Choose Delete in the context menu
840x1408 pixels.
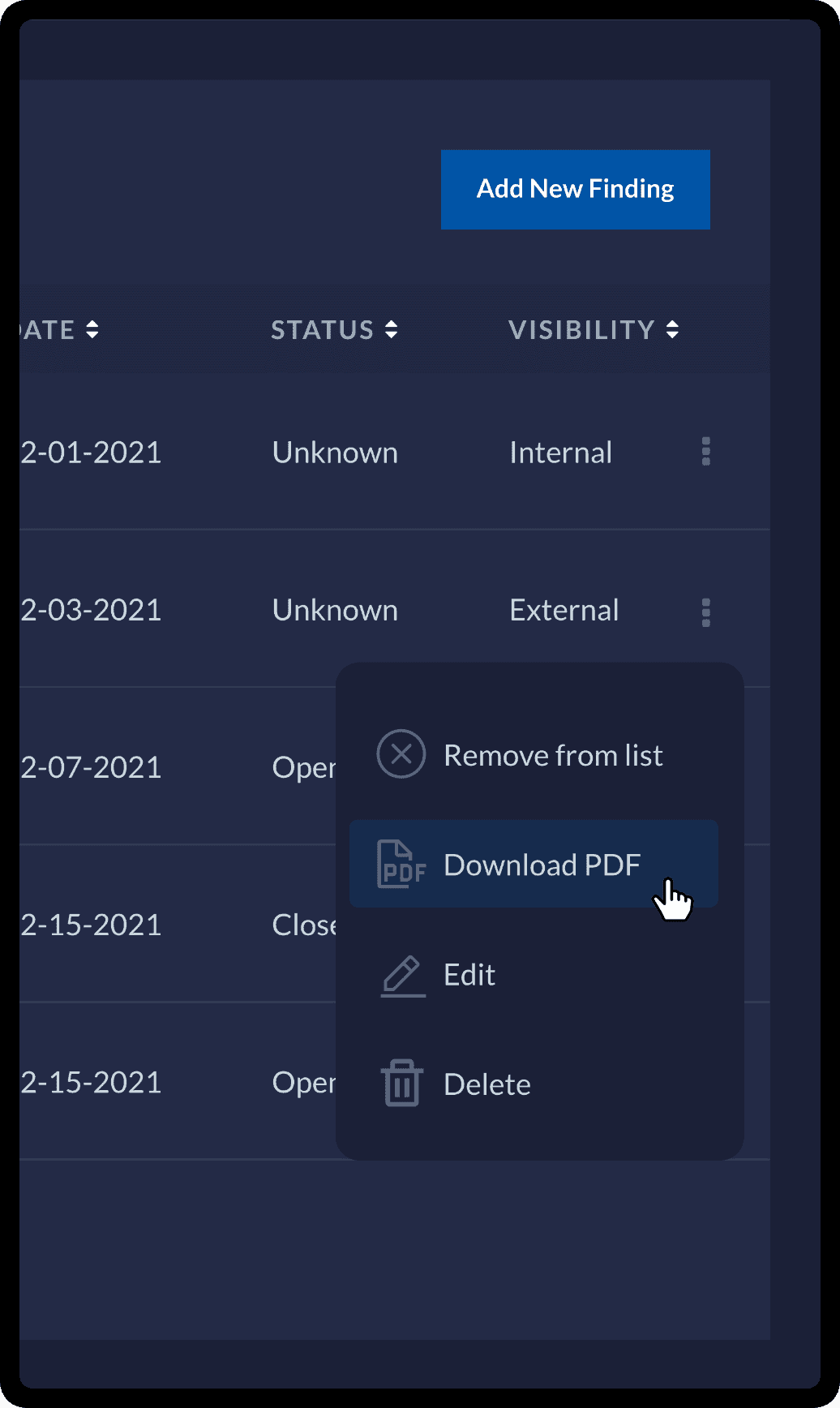(487, 1084)
